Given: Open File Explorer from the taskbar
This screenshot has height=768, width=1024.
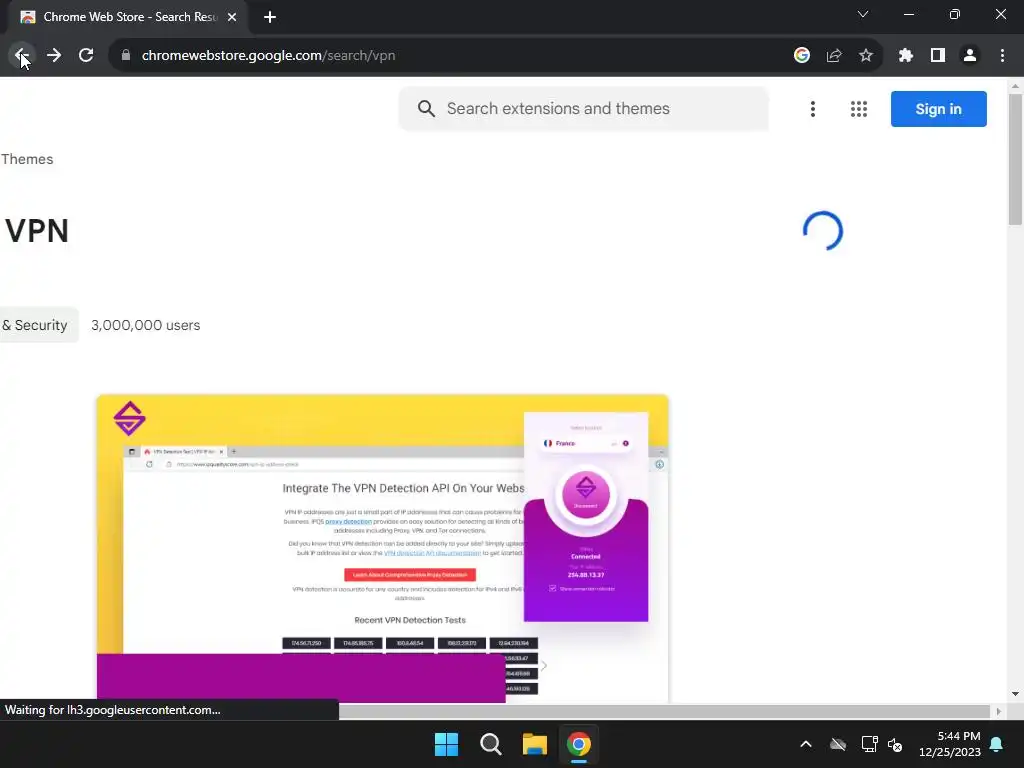Looking at the screenshot, I should click(x=534, y=744).
